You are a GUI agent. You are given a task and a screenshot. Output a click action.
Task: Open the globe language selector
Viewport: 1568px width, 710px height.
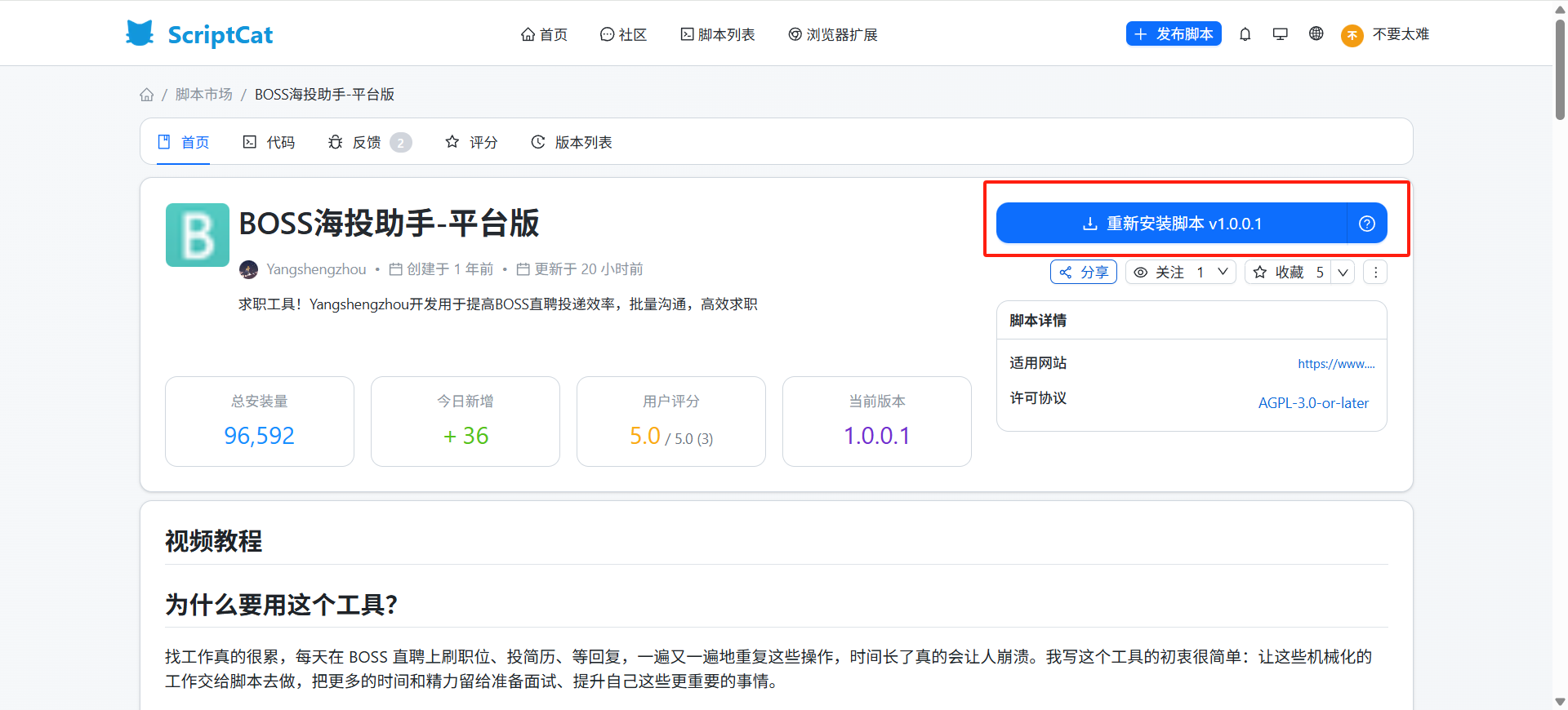click(1316, 33)
